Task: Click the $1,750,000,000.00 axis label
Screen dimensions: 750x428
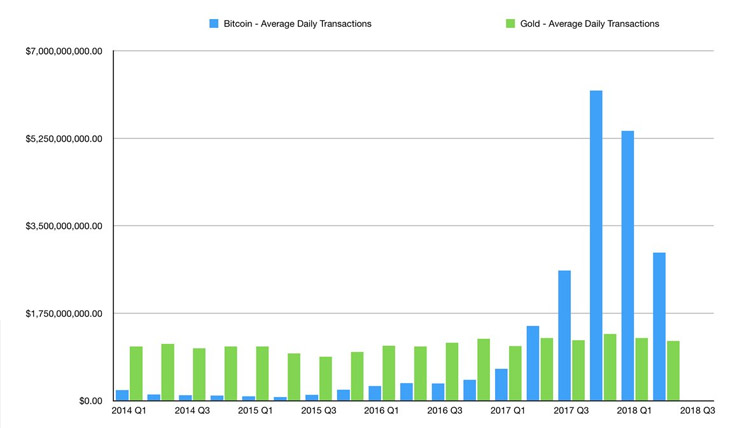Action: point(64,314)
